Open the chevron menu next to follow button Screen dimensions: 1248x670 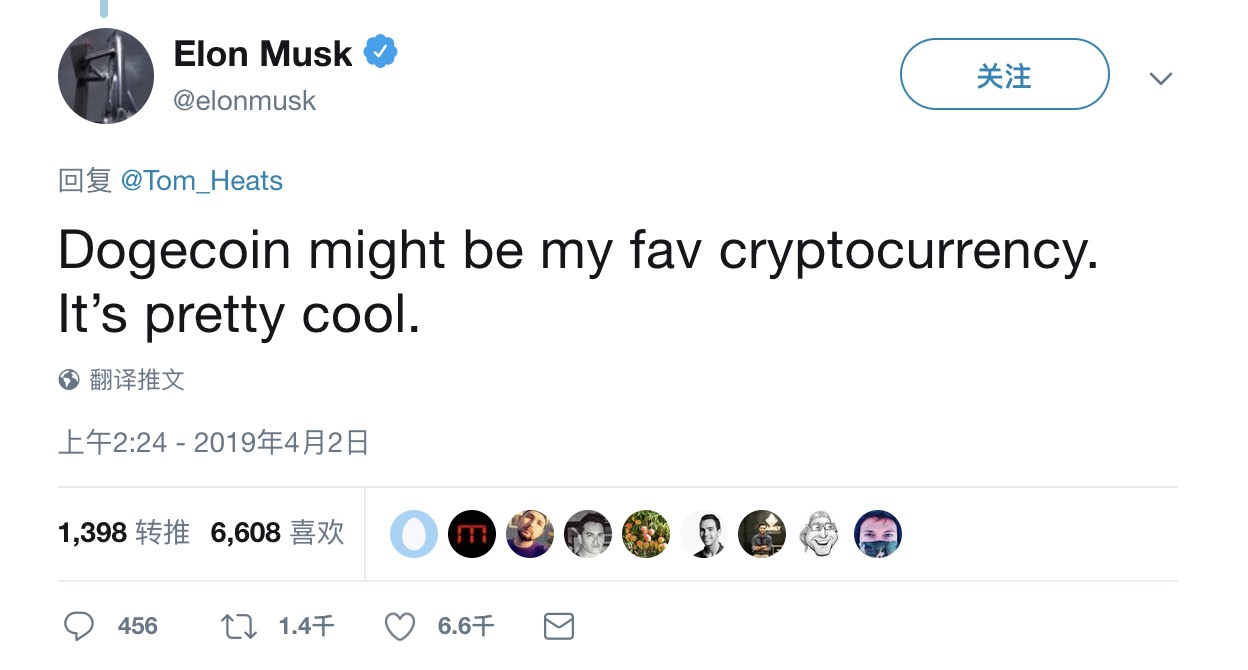pyautogui.click(x=1160, y=78)
